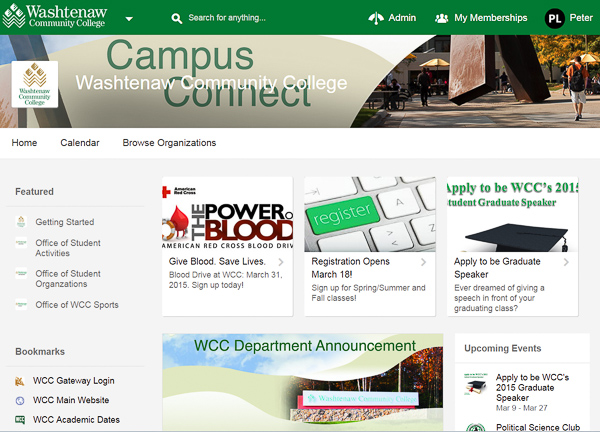Open the Office of WCC Sports link
This screenshot has width=600, height=432.
click(75, 305)
